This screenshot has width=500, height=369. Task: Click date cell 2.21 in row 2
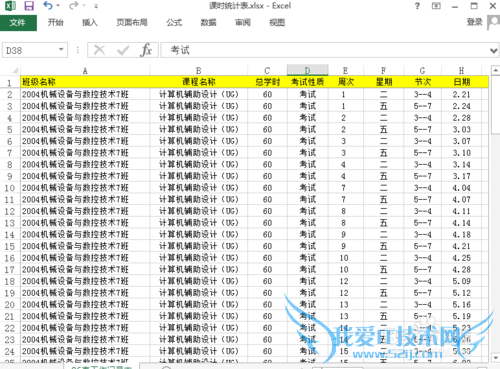461,94
